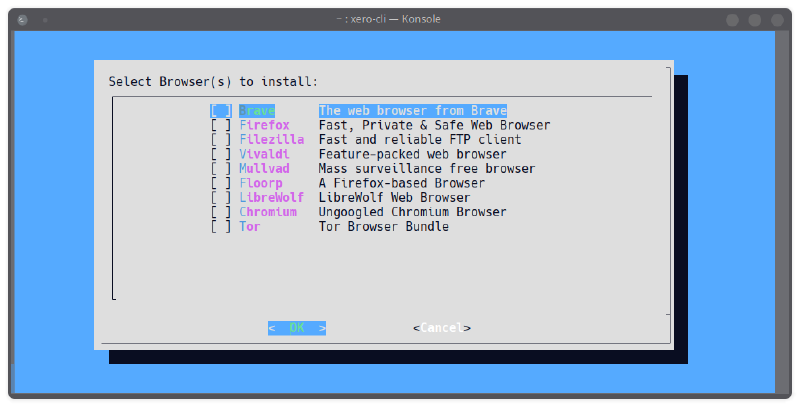Click the pin dot in the title bar
This screenshot has height=407, width=800.
click(46, 19)
